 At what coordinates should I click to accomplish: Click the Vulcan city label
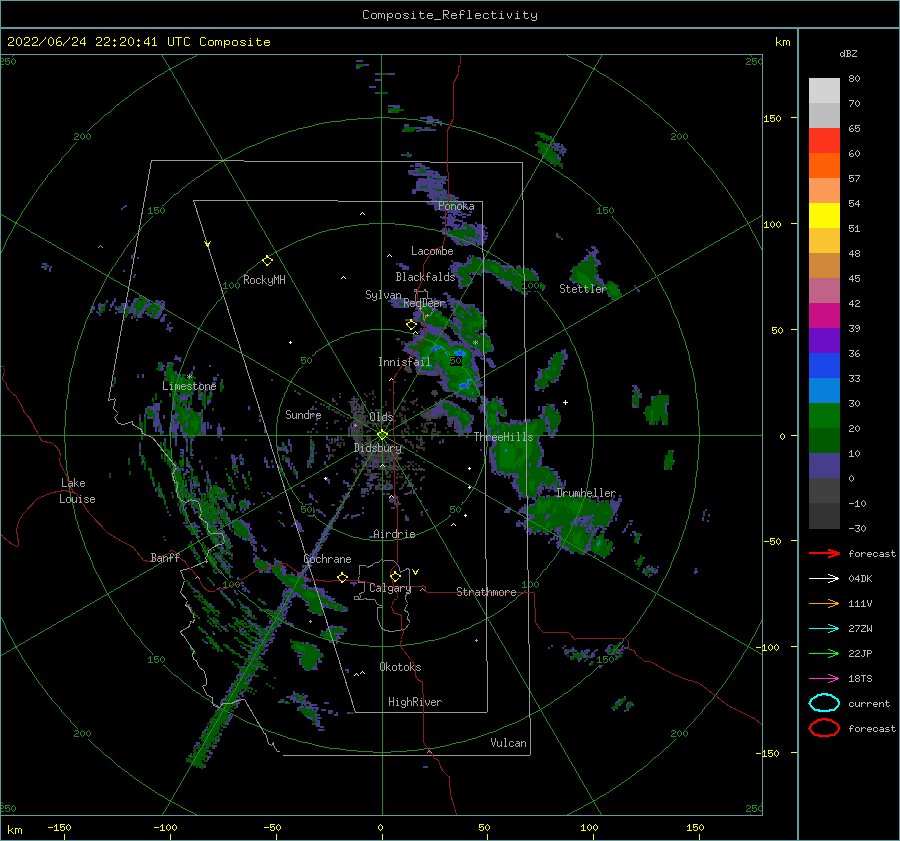508,743
